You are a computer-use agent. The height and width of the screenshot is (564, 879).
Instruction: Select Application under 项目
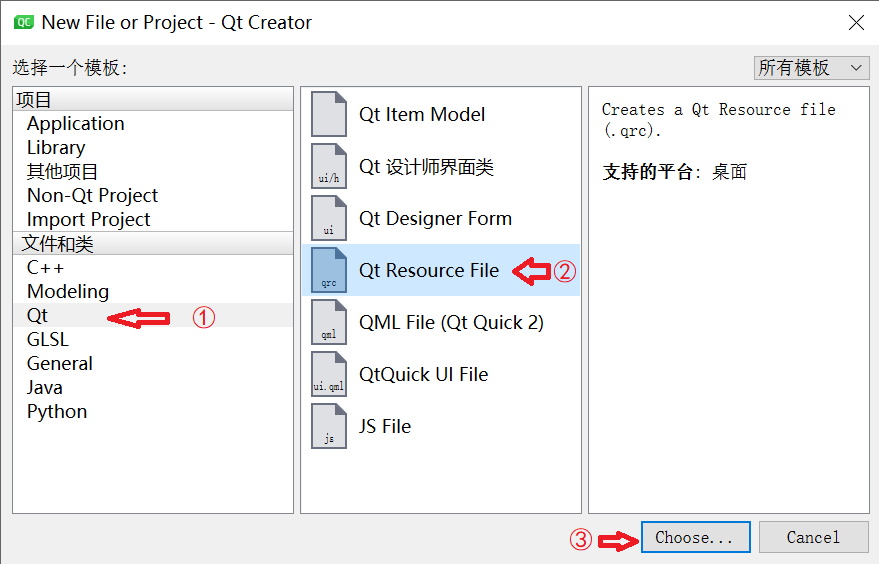coord(76,124)
